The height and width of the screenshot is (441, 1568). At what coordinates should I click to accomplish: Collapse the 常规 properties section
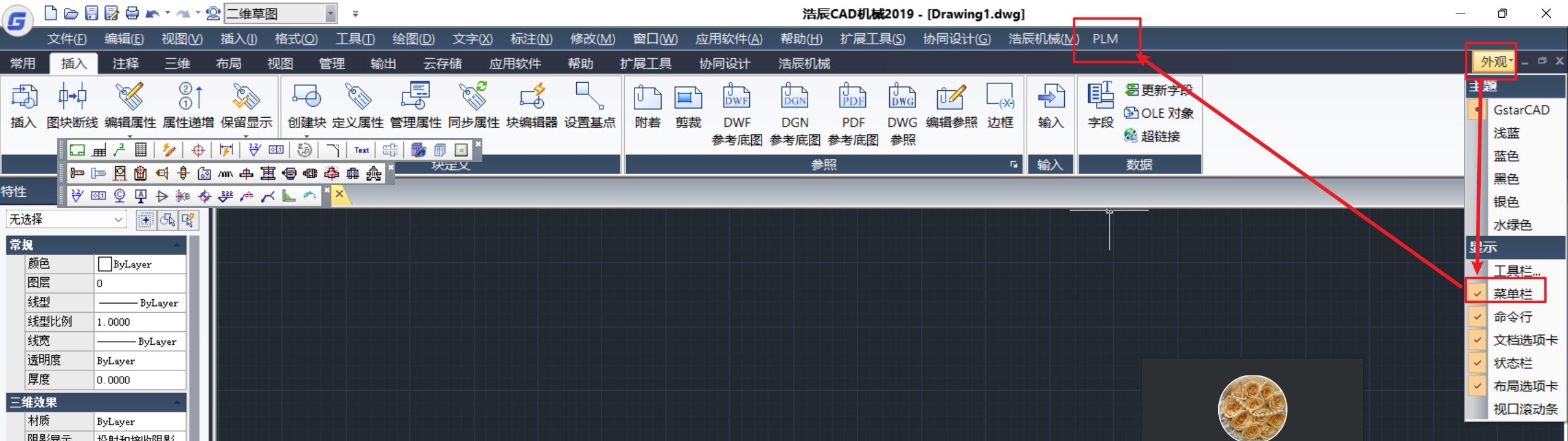click(177, 245)
